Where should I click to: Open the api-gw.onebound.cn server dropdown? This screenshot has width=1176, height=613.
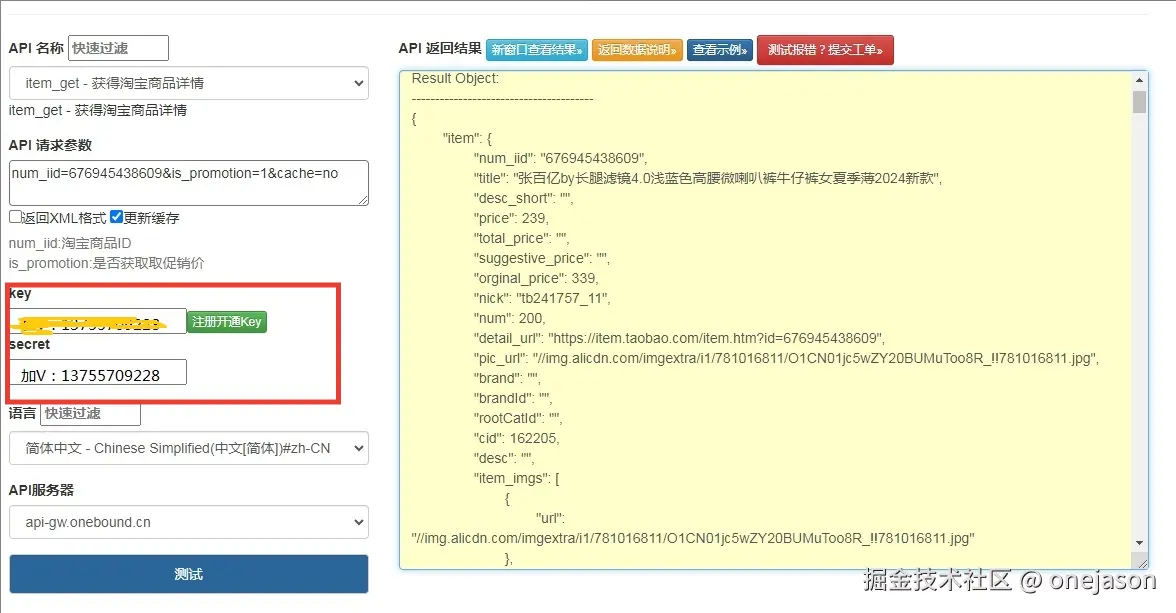[188, 522]
